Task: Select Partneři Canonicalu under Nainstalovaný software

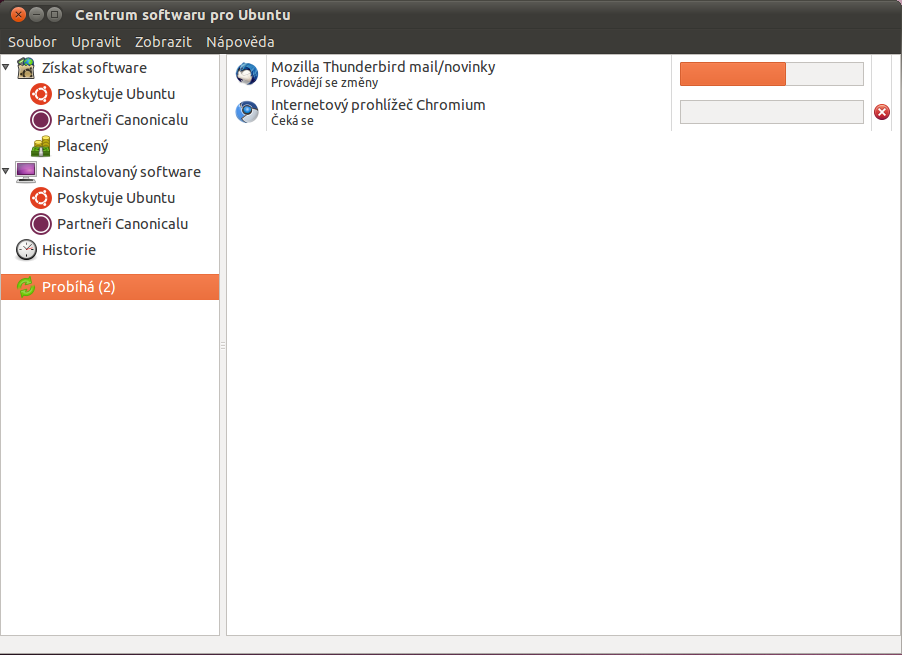Action: point(123,224)
